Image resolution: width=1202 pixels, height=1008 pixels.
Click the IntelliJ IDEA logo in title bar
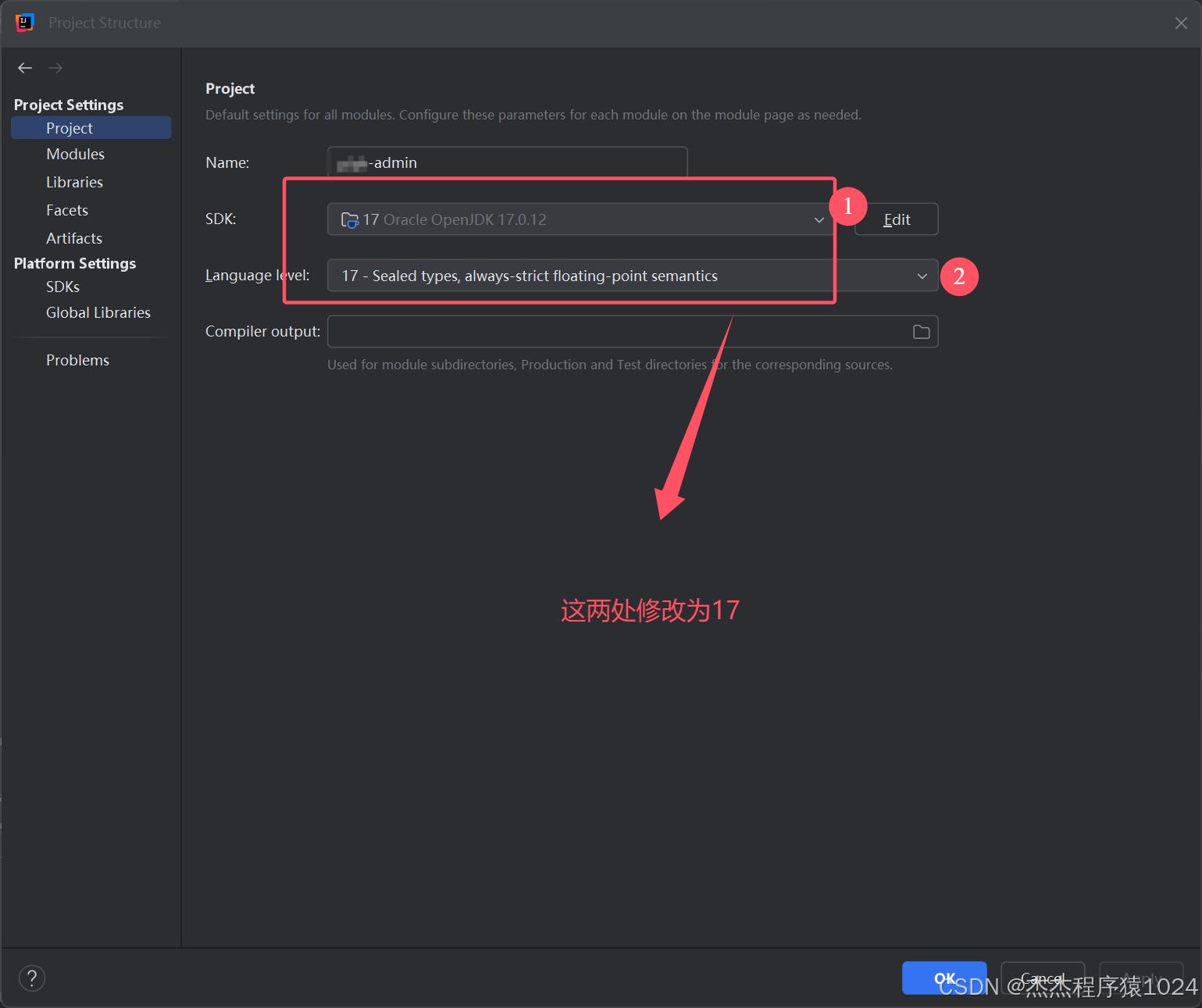24,23
